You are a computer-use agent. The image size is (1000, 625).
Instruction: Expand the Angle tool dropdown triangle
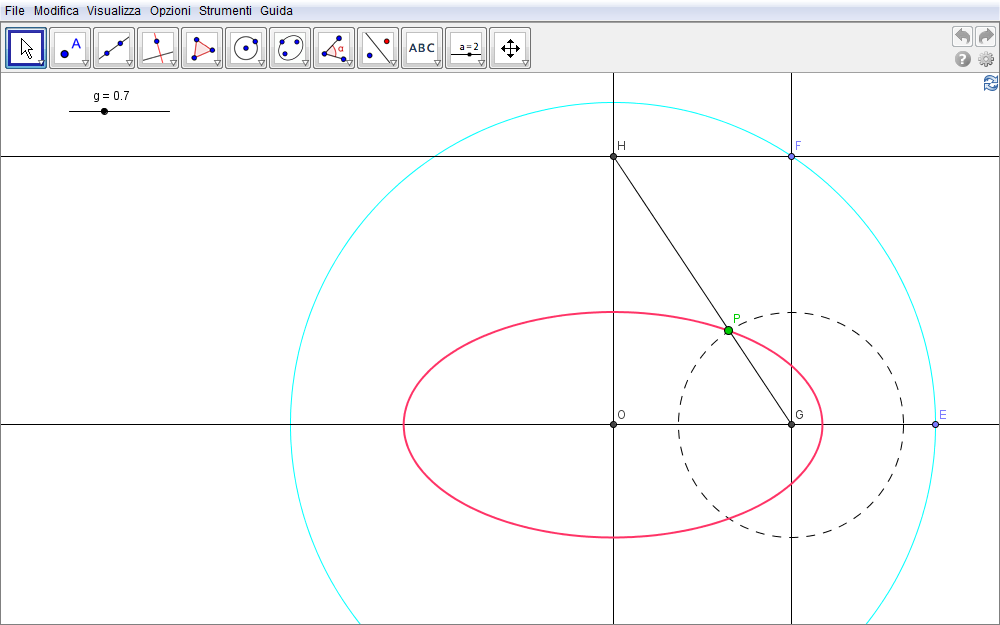tap(349, 63)
